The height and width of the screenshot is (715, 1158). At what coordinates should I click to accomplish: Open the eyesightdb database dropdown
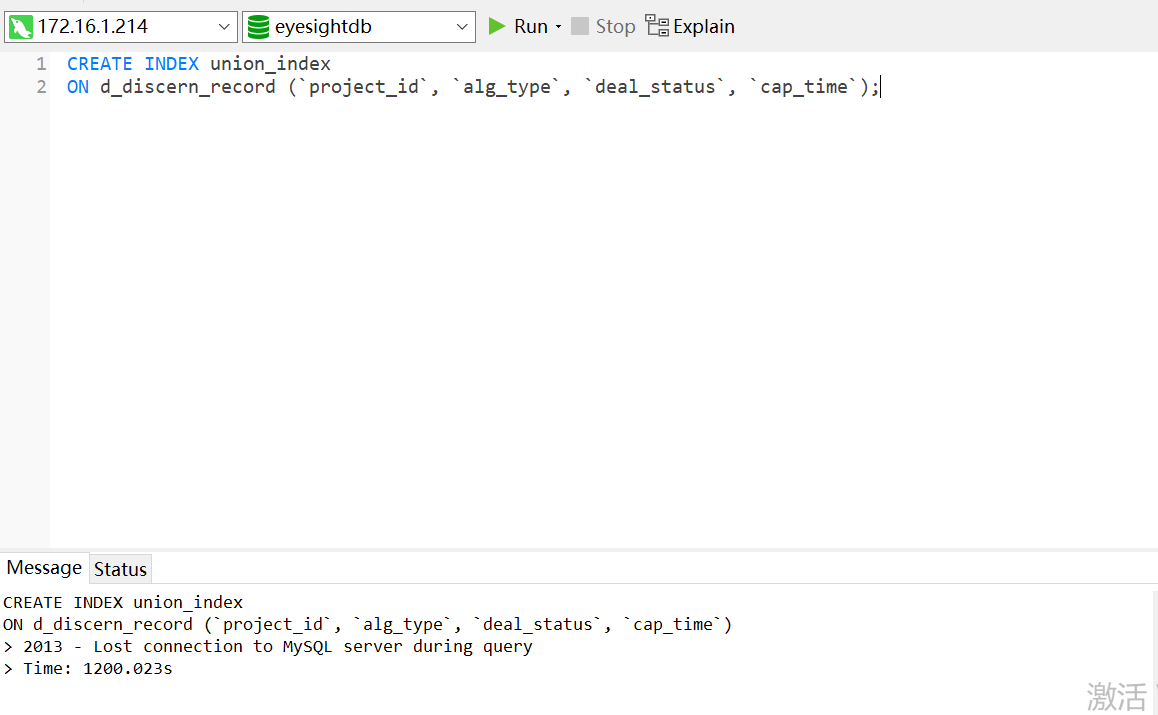[x=359, y=27]
